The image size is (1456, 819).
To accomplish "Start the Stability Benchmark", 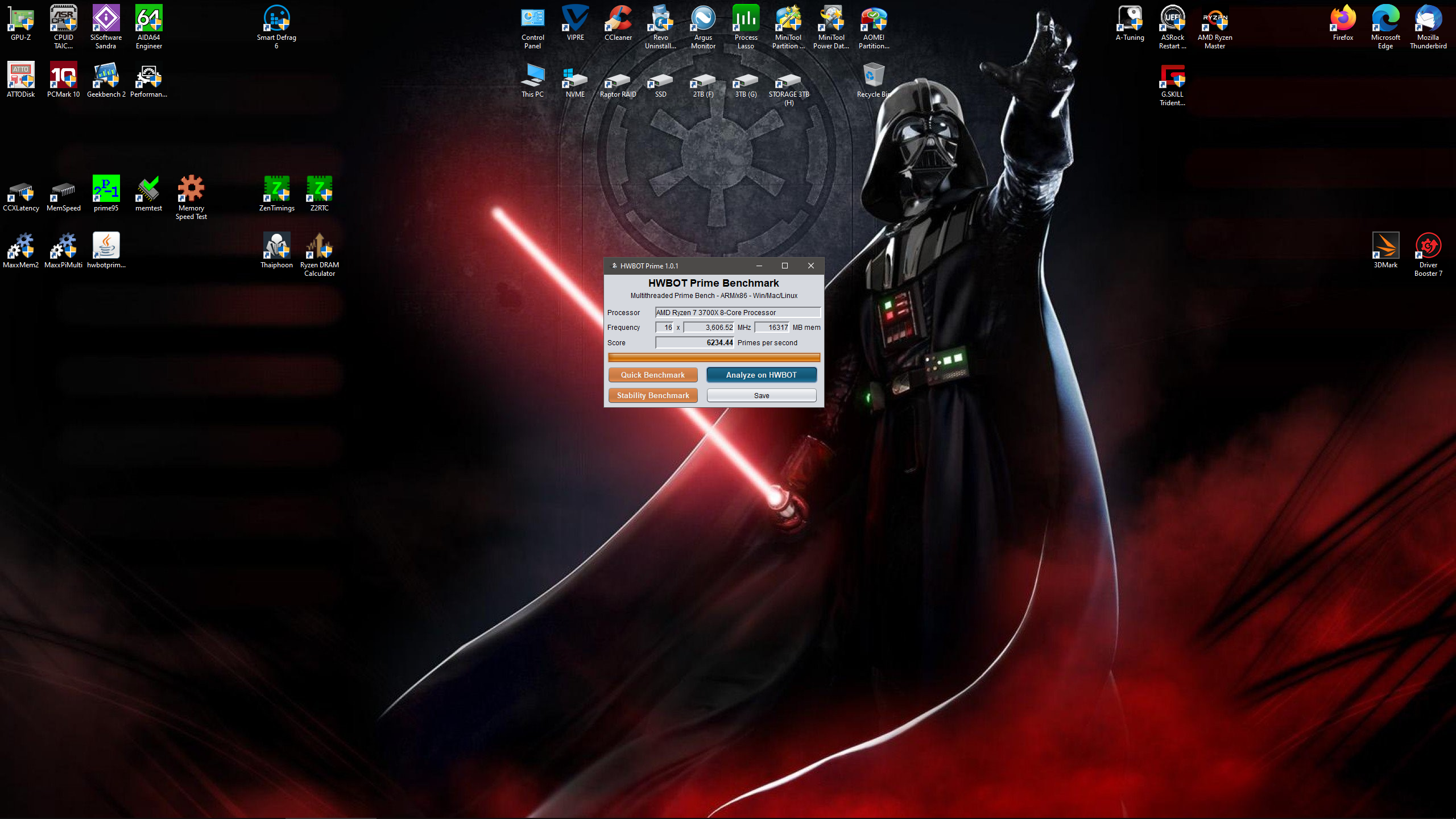I will click(x=653, y=395).
